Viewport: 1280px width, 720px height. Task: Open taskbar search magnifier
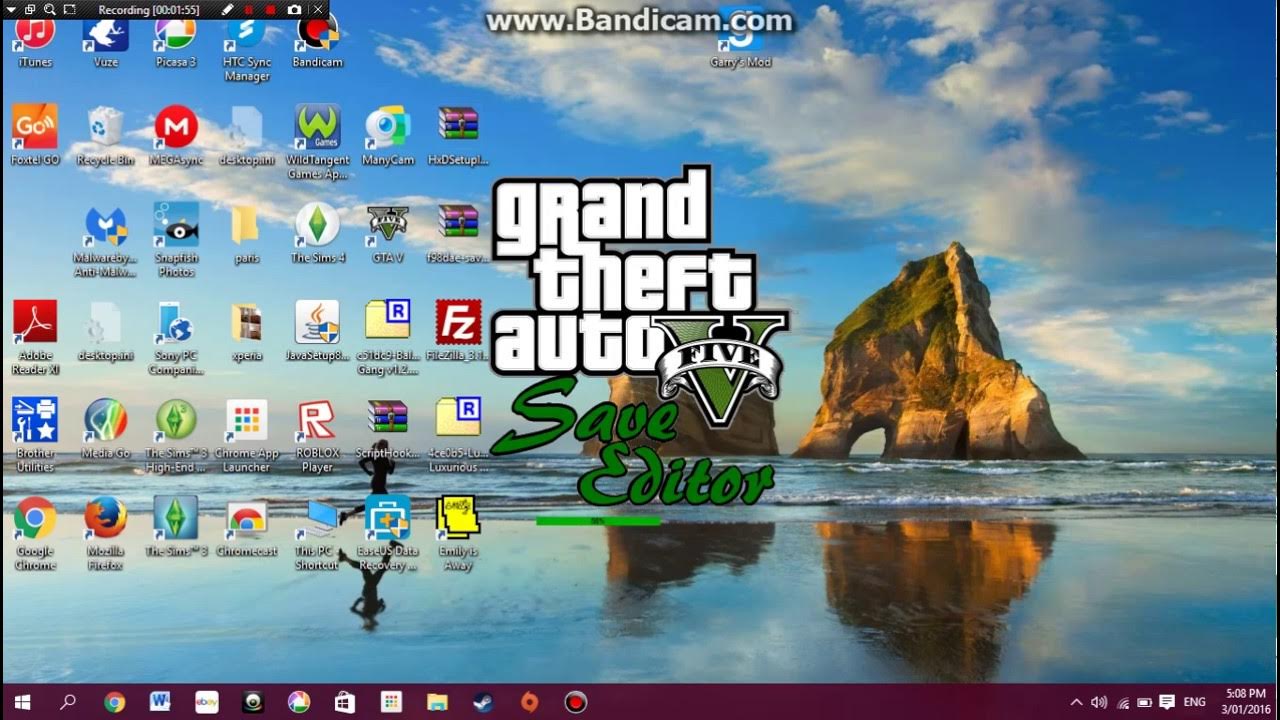pos(68,702)
